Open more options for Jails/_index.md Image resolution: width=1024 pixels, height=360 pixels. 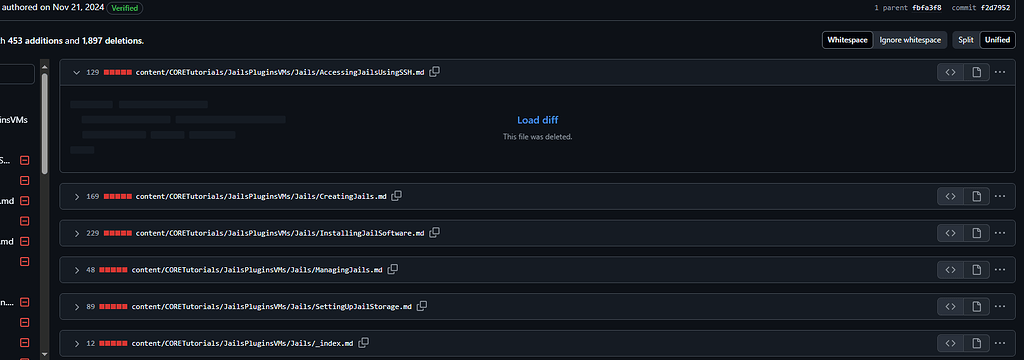(1000, 342)
